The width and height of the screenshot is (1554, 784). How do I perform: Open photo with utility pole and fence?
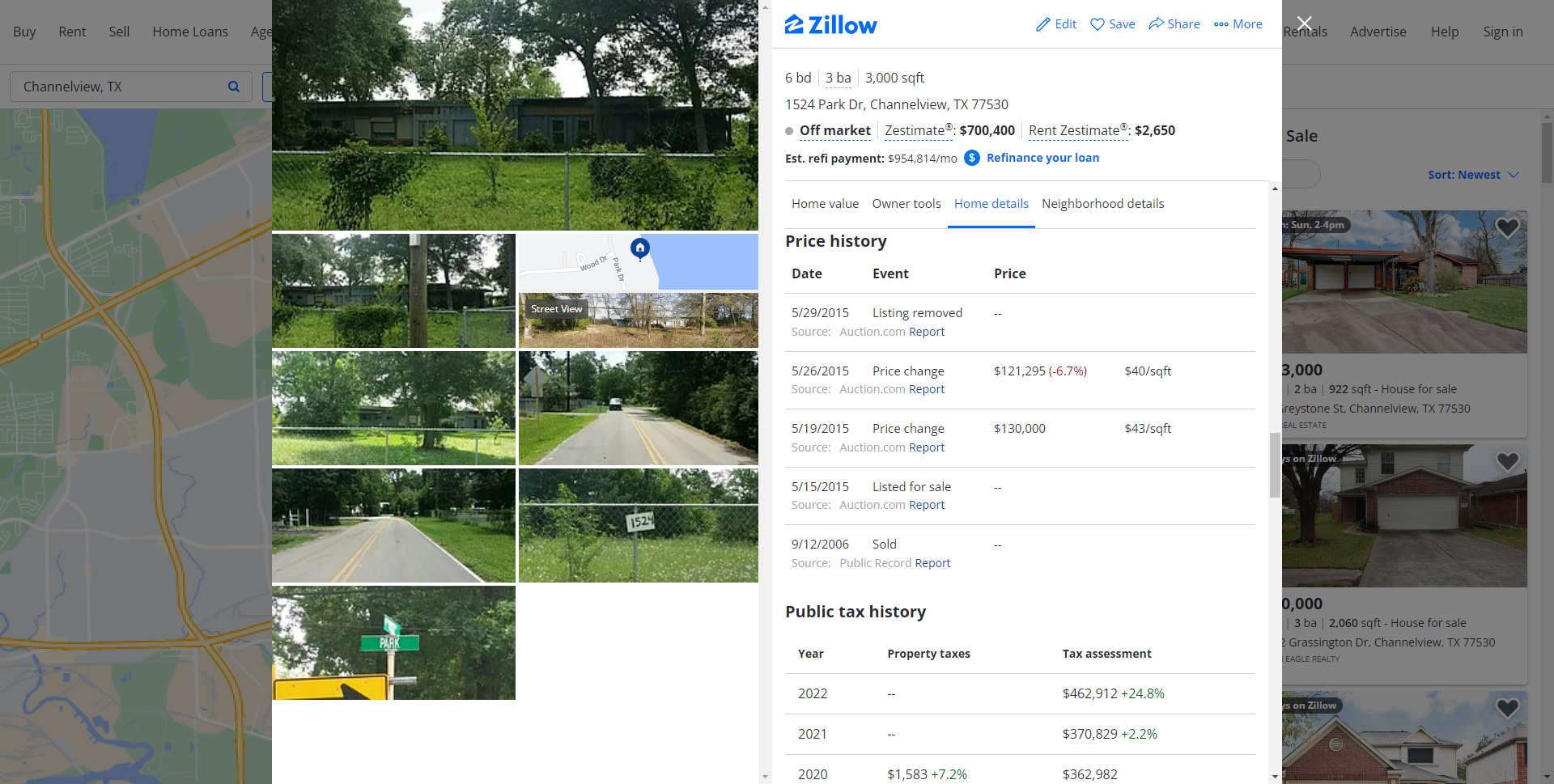coord(393,291)
